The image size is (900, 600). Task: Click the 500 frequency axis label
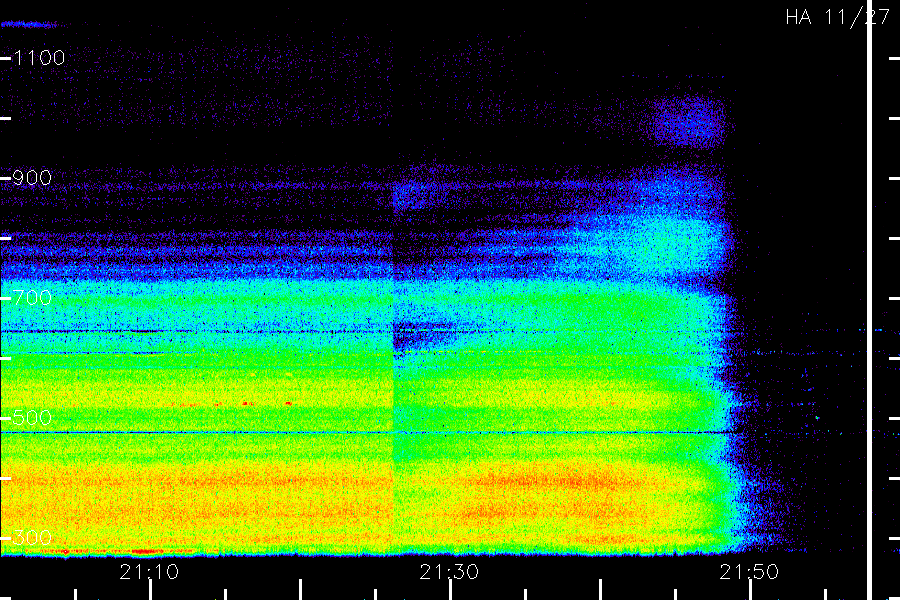pyautogui.click(x=32, y=418)
